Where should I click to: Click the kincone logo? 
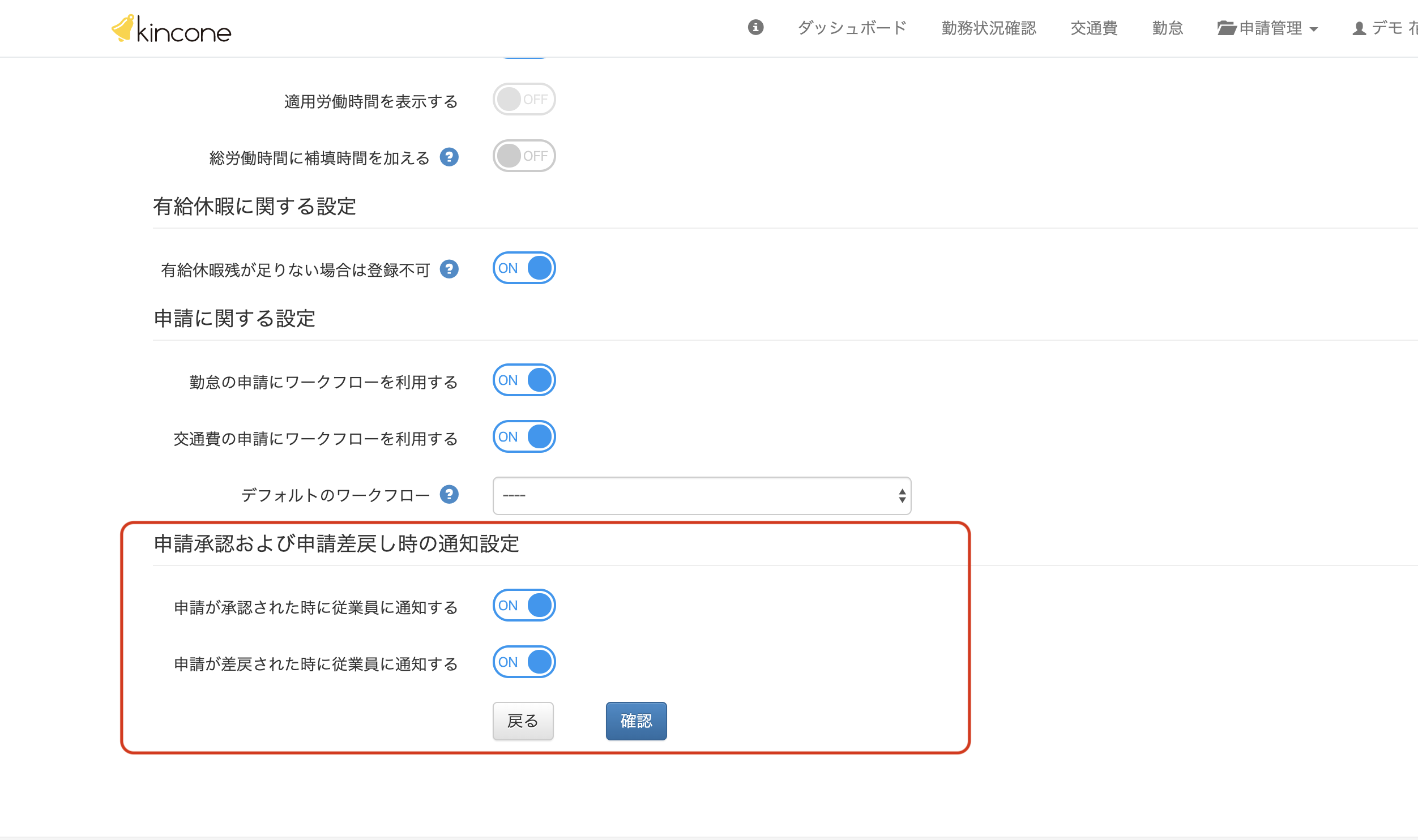point(172,29)
